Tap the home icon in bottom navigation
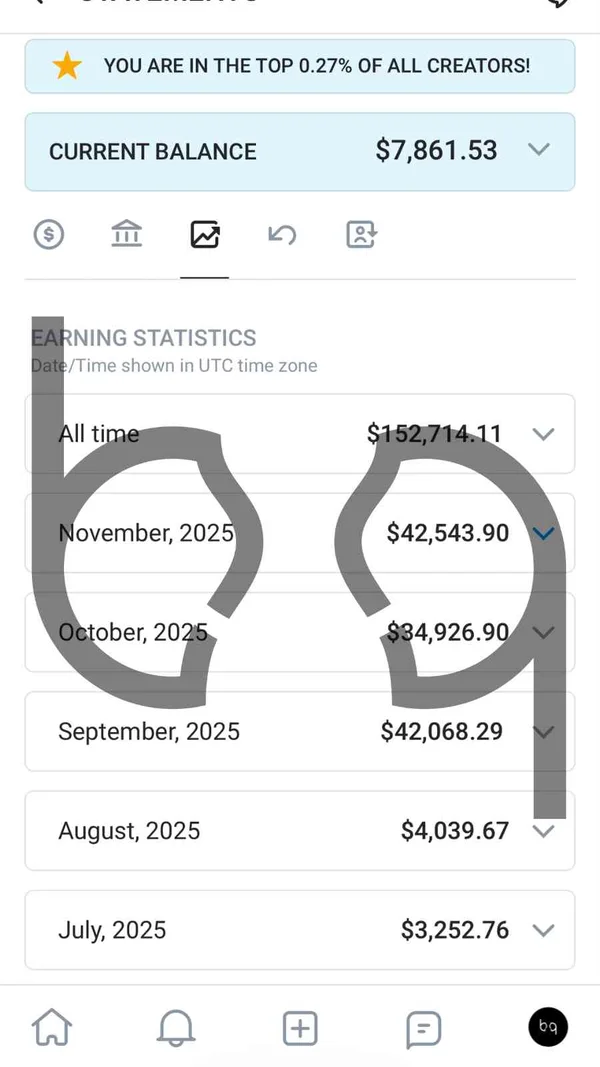Screen dimensions: 600x1067 52,1027
